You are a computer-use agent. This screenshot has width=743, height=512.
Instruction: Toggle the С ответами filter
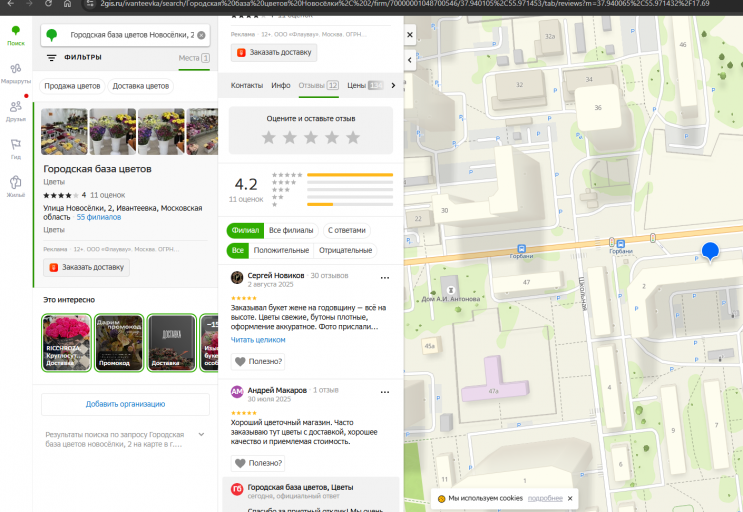tap(347, 231)
